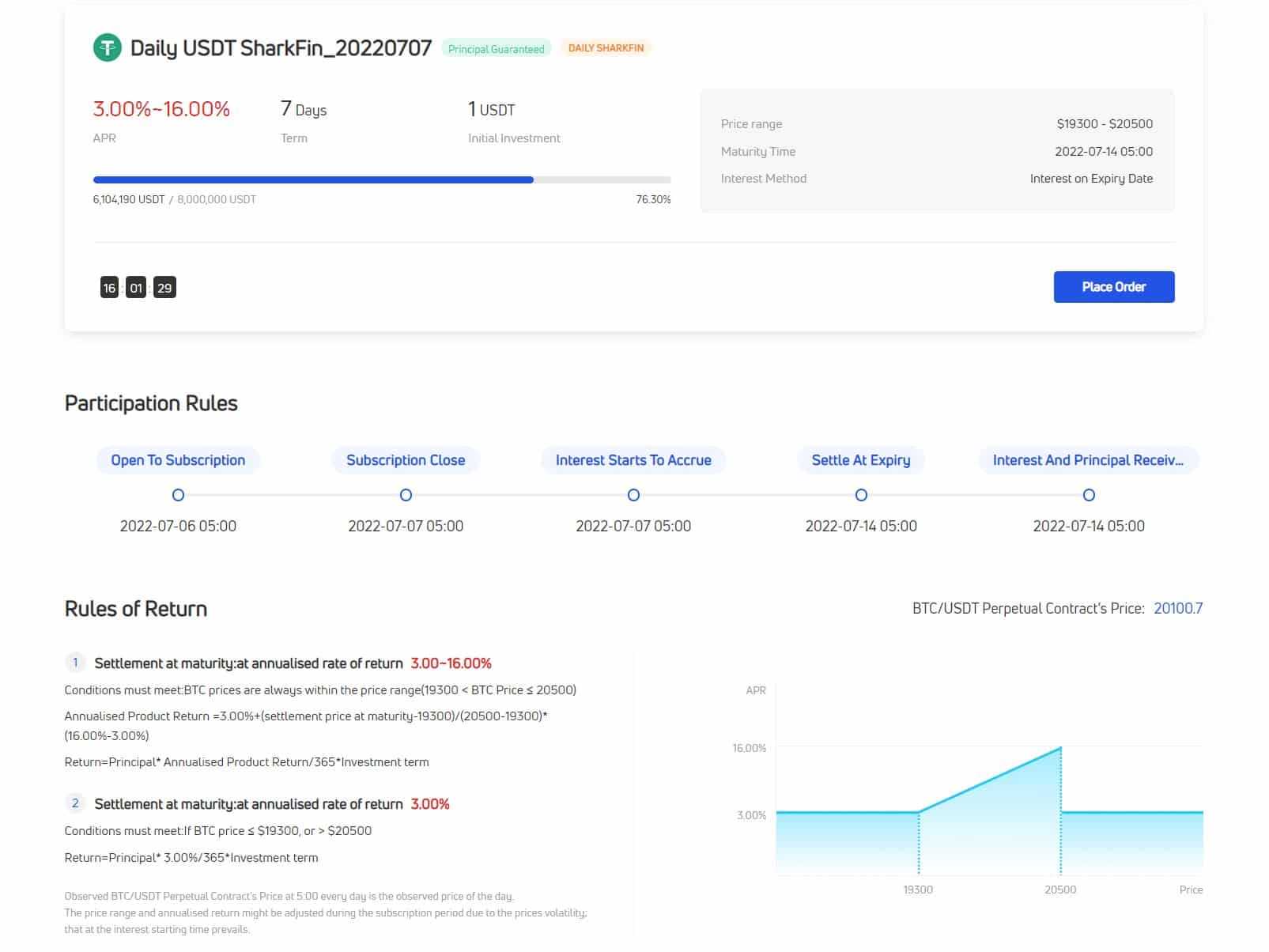Viewport: 1269px width, 952px height.
Task: Select the Open To Subscription step label
Action: pos(178,460)
